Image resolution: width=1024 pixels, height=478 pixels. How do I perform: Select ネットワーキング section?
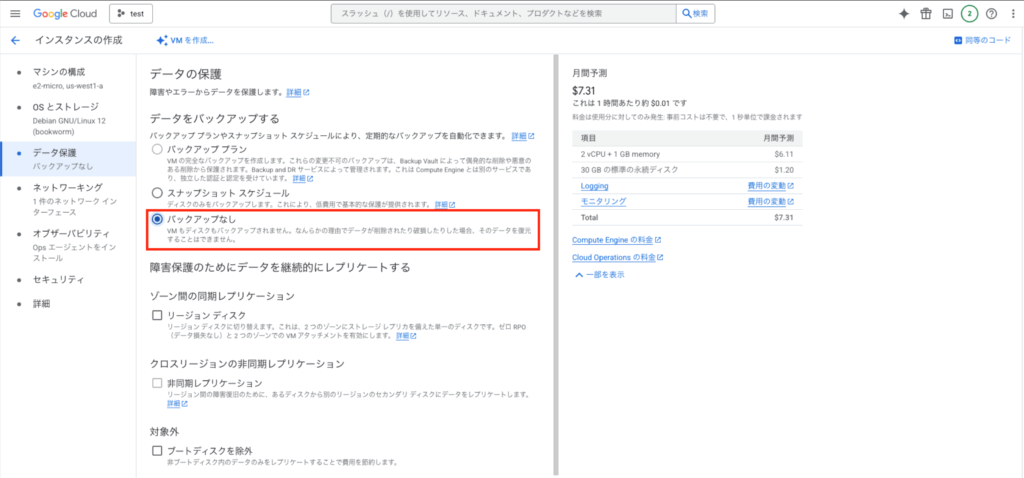(68, 199)
